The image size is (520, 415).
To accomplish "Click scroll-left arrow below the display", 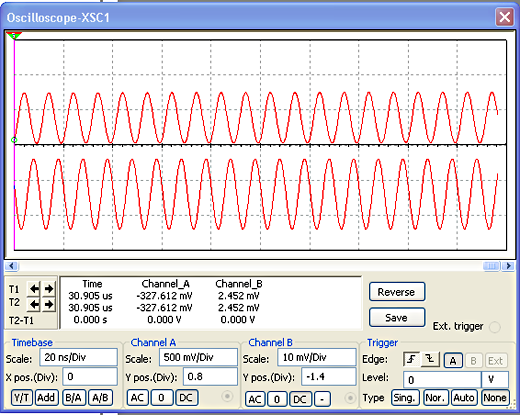I will (x=12, y=266).
